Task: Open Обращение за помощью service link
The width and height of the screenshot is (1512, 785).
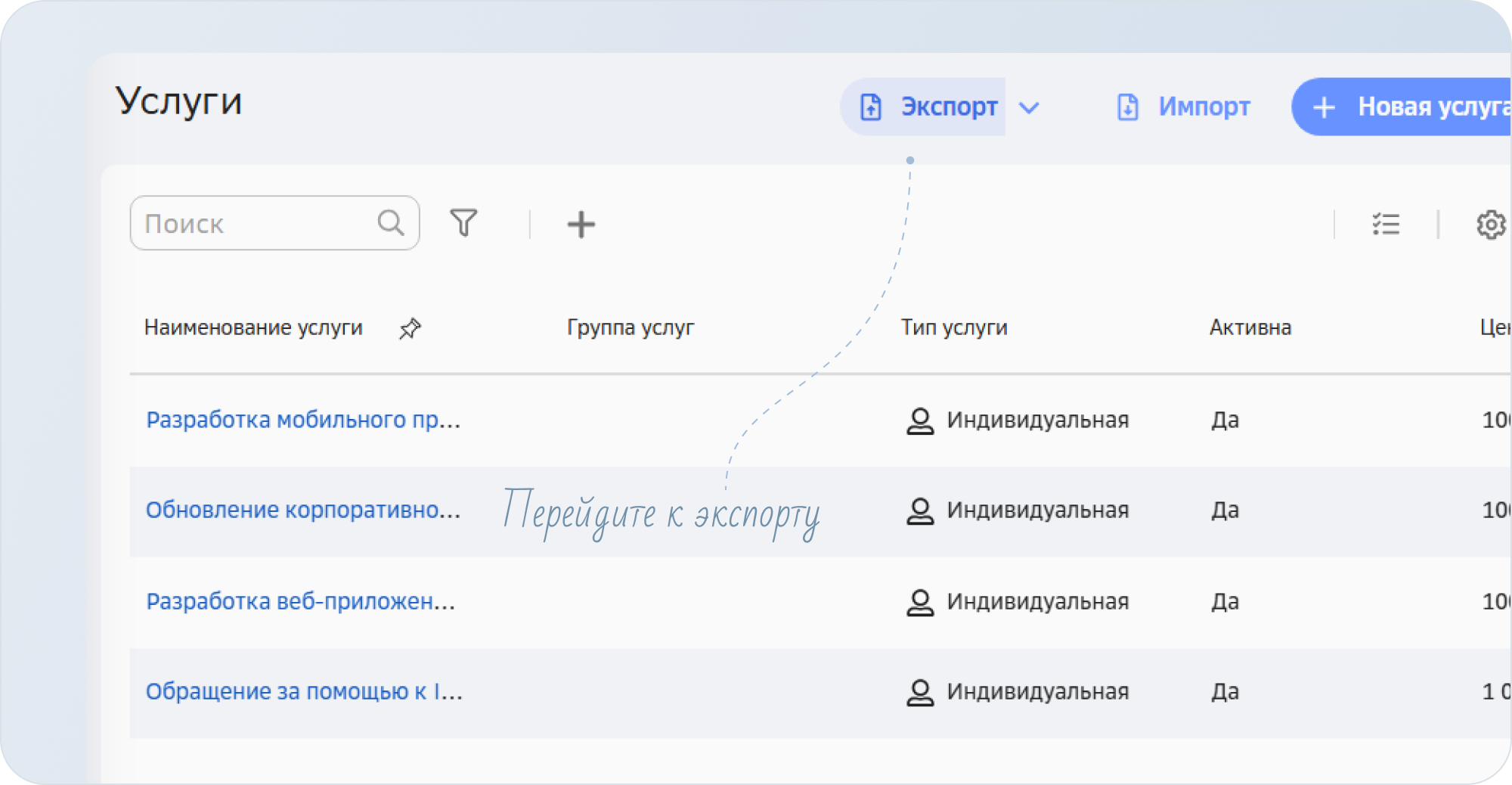Action: (x=304, y=692)
